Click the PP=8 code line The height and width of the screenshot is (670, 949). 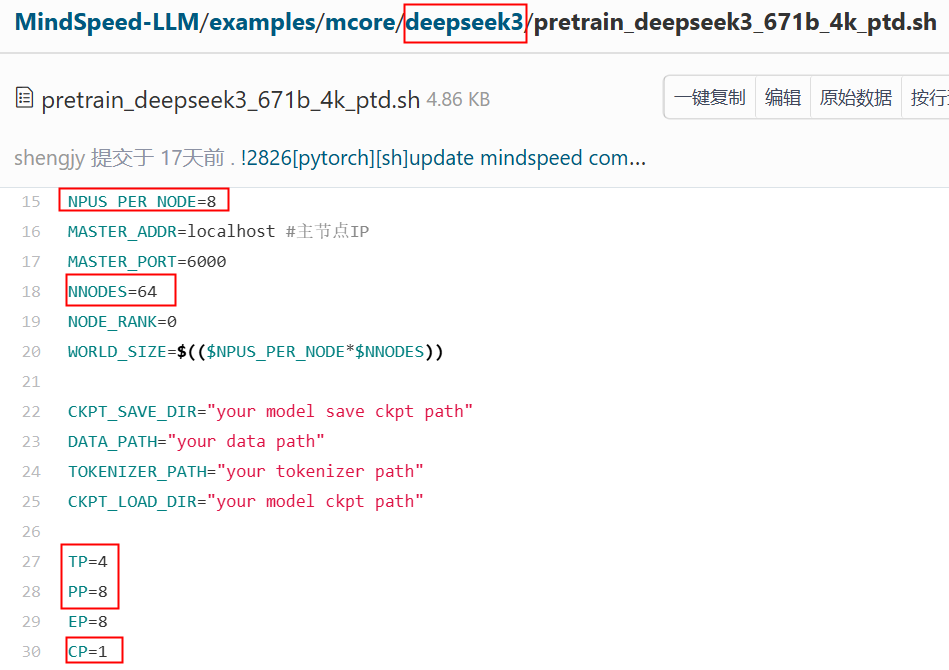point(88,591)
